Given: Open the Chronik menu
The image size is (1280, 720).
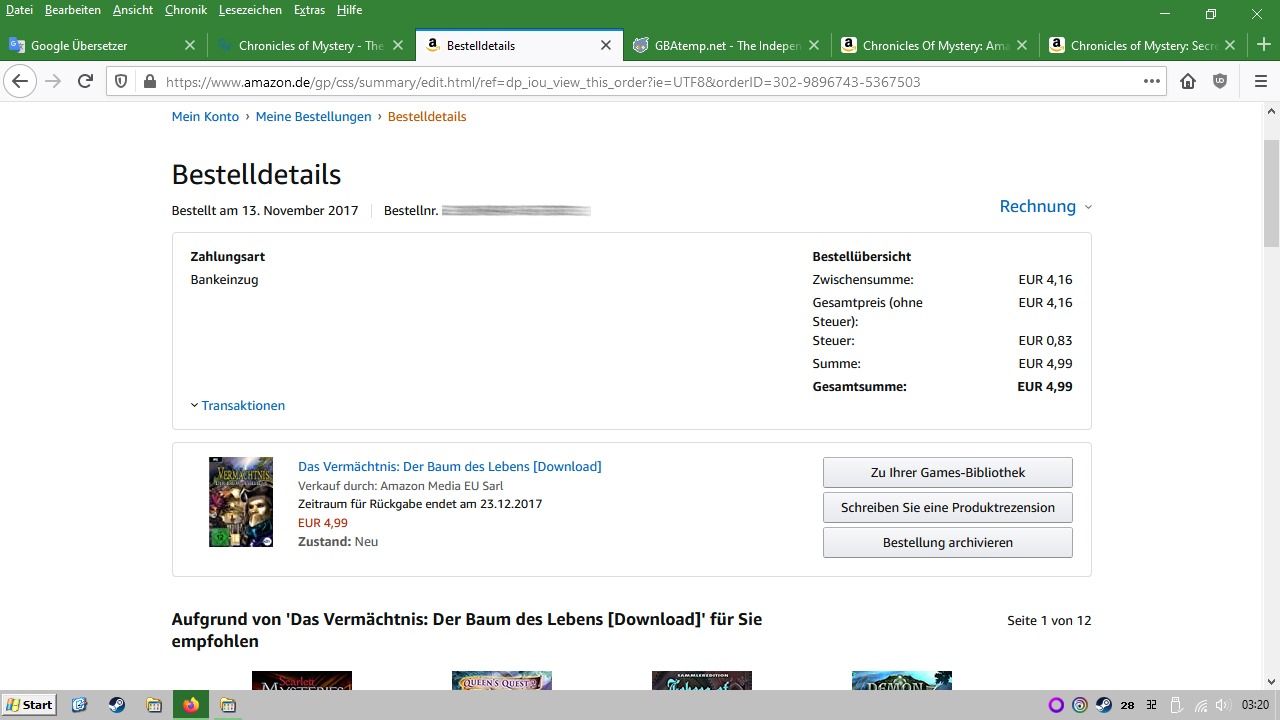Looking at the screenshot, I should 186,10.
